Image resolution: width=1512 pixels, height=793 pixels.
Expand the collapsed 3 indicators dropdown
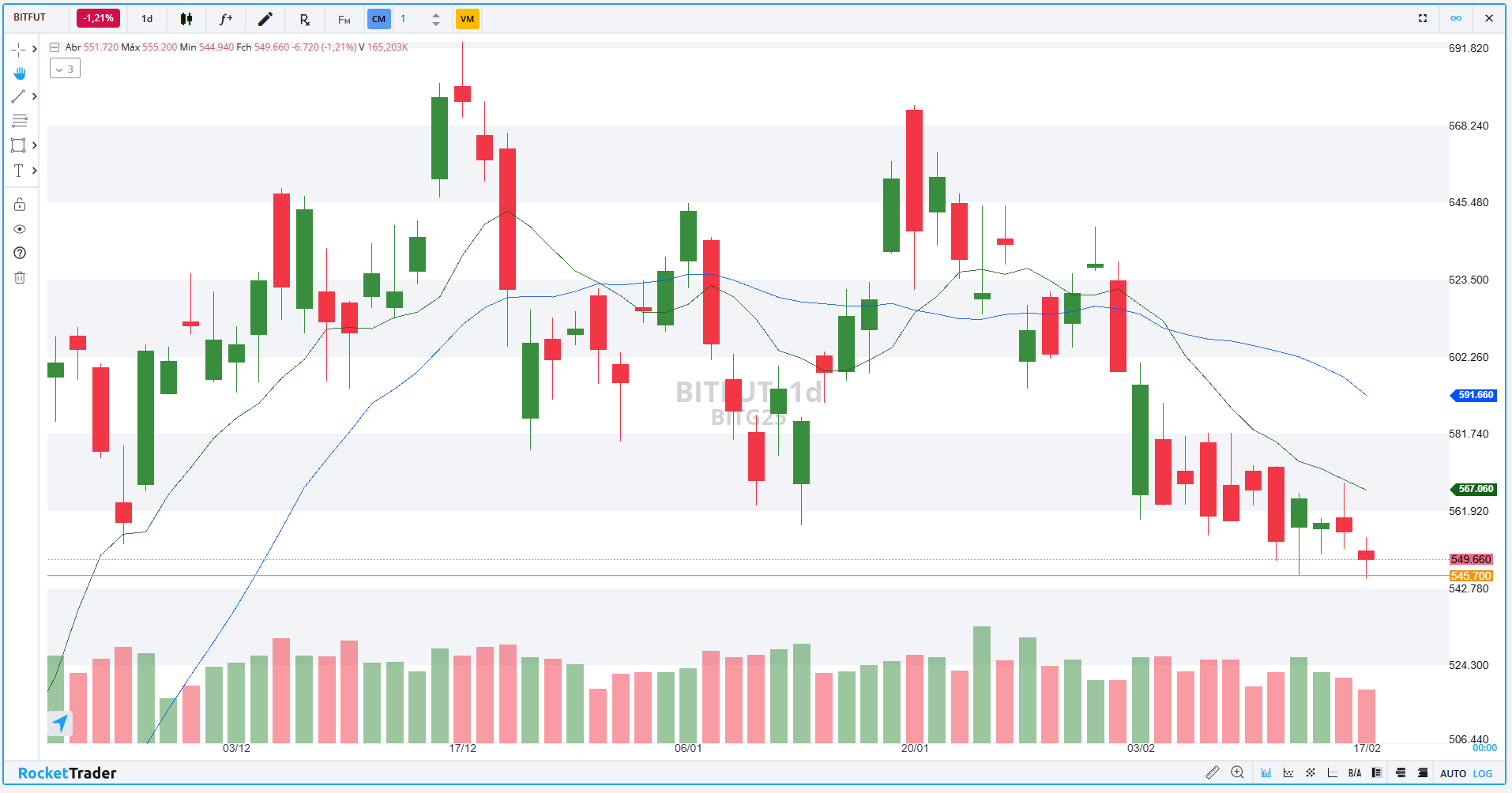65,70
